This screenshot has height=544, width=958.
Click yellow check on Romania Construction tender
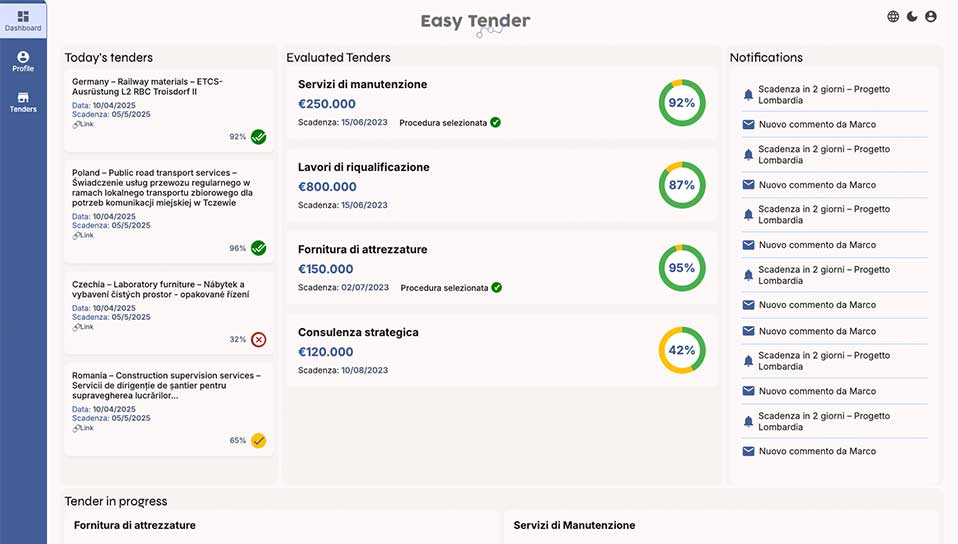[258, 441]
